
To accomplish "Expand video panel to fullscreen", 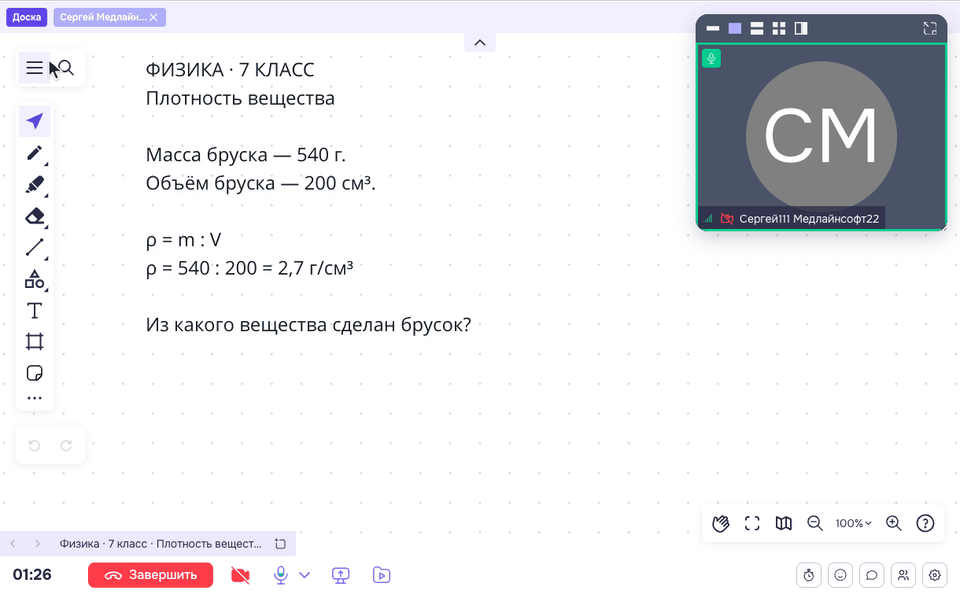I will pos(930,28).
